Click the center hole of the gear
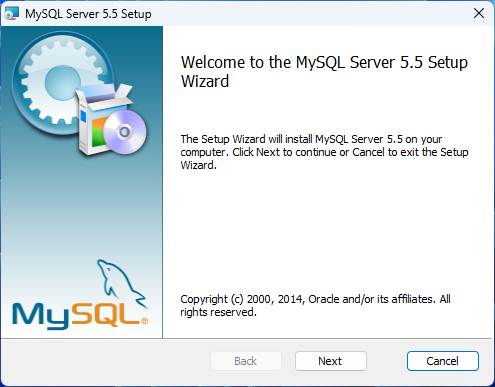The width and height of the screenshot is (495, 387). [63, 82]
